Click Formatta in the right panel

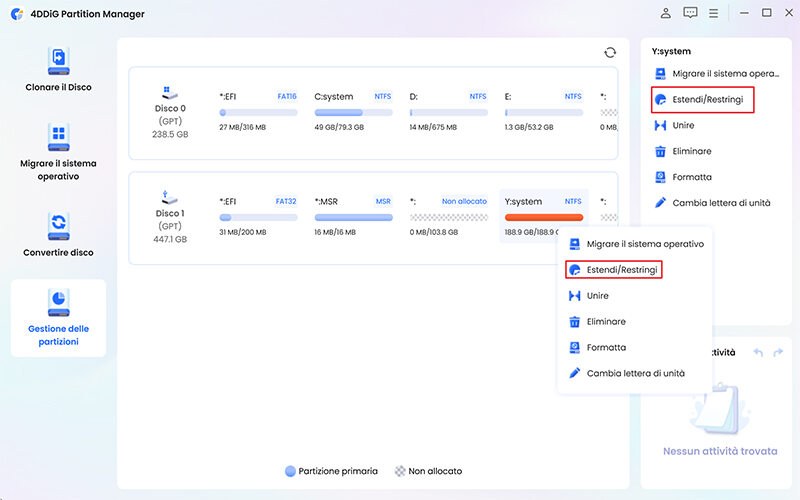[x=692, y=177]
